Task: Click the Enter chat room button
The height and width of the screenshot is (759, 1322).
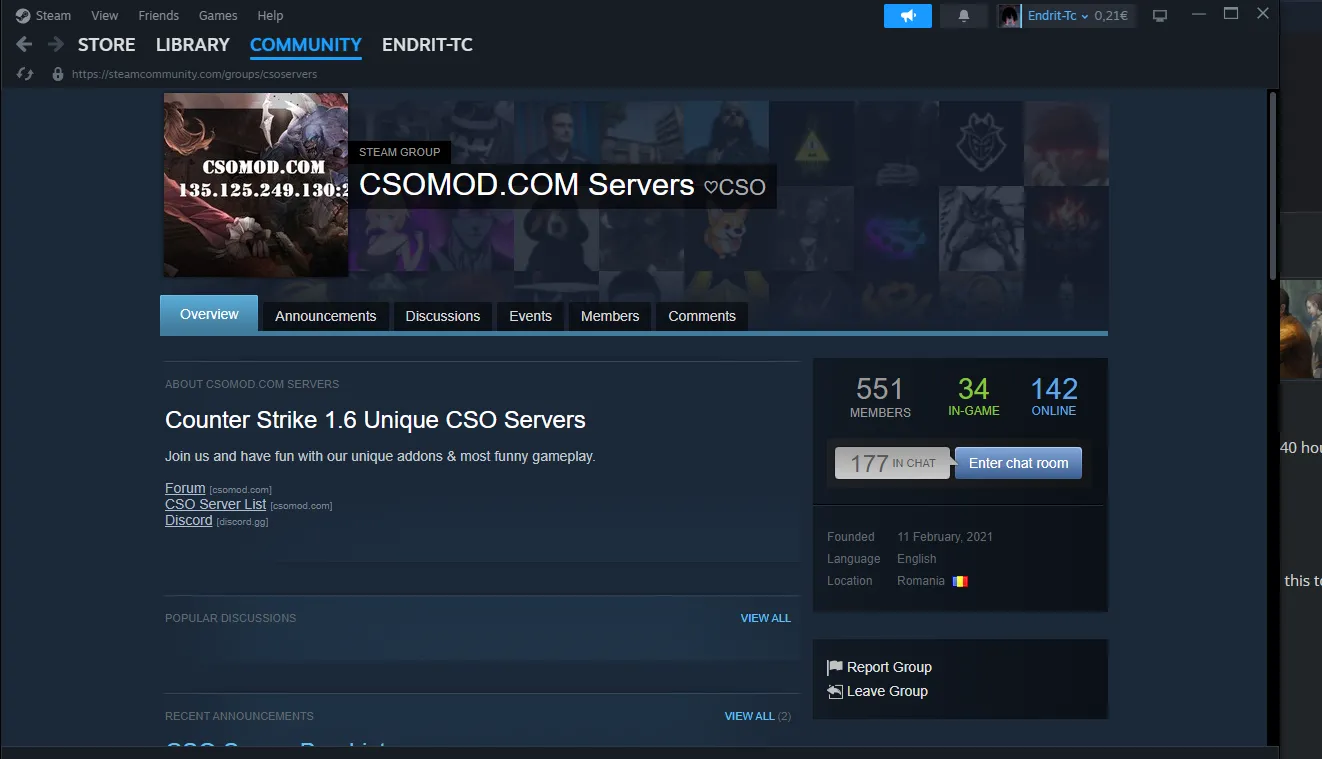Action: pos(1018,463)
